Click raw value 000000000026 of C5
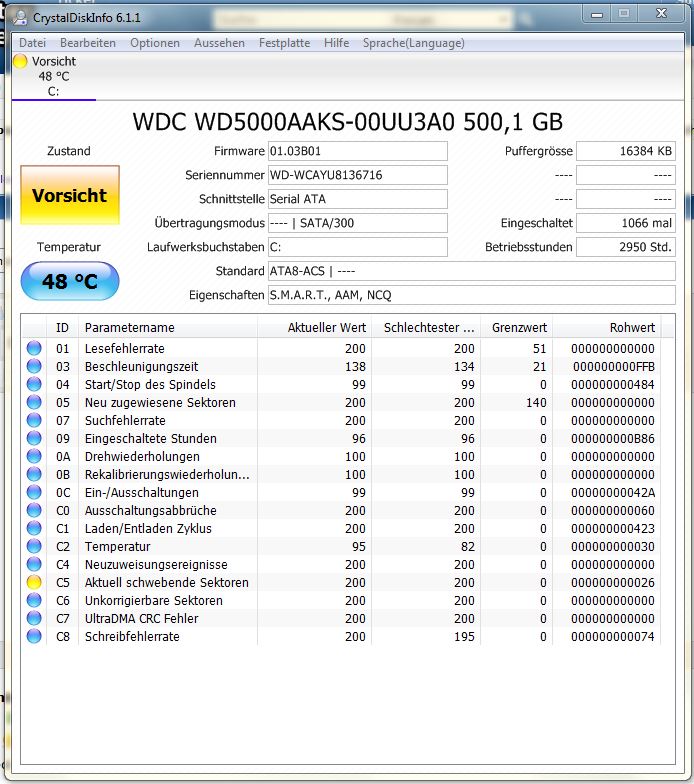Image resolution: width=694 pixels, height=784 pixels. pyautogui.click(x=613, y=582)
